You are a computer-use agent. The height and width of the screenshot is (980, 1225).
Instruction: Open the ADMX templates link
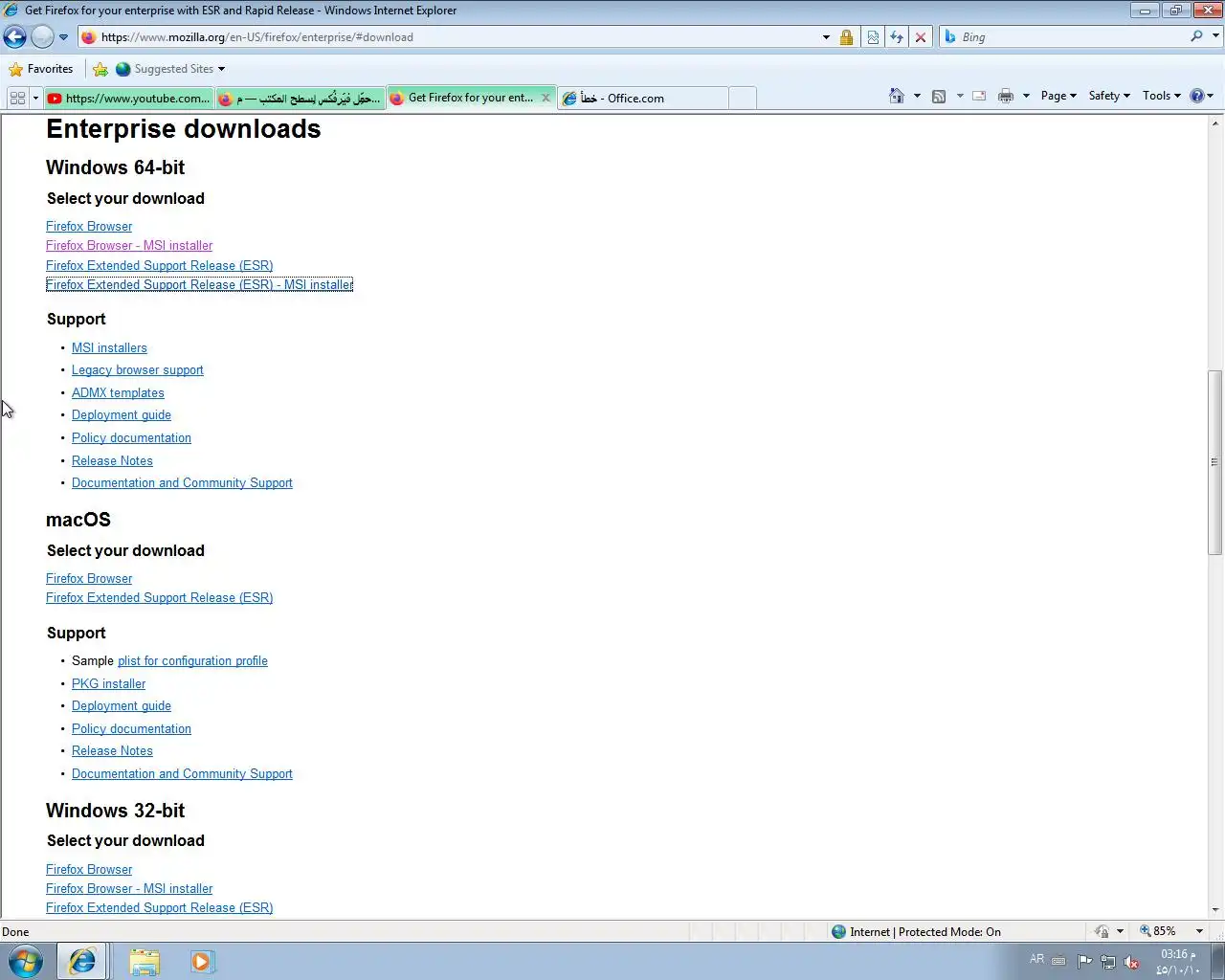pos(118,393)
